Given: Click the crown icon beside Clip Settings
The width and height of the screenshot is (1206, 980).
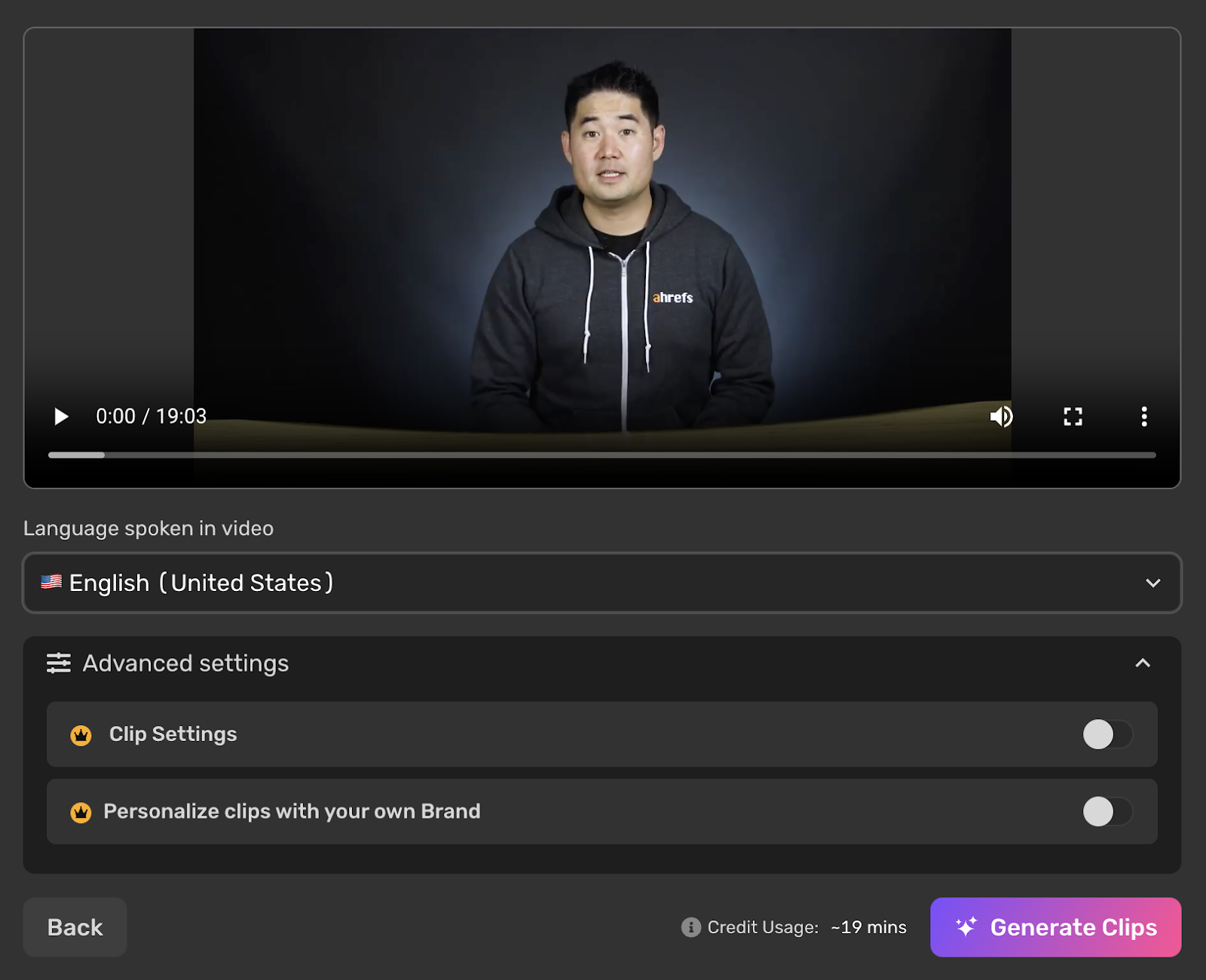Looking at the screenshot, I should pyautogui.click(x=81, y=735).
